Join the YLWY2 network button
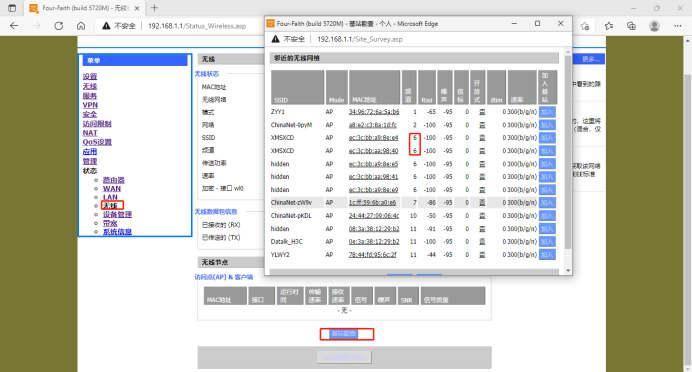This screenshot has height=372, width=692. point(547,255)
